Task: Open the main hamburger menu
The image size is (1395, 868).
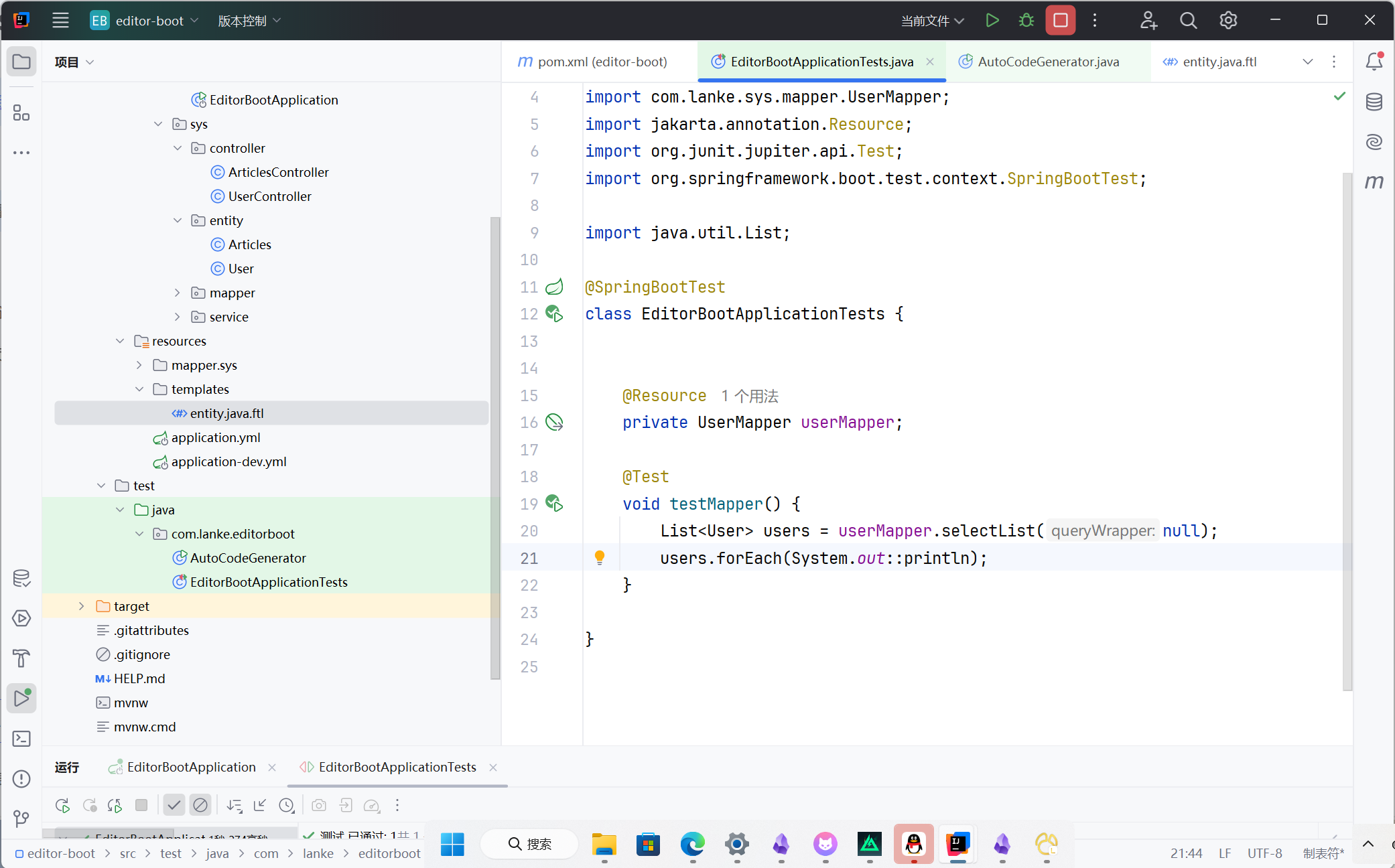Action: tap(60, 21)
